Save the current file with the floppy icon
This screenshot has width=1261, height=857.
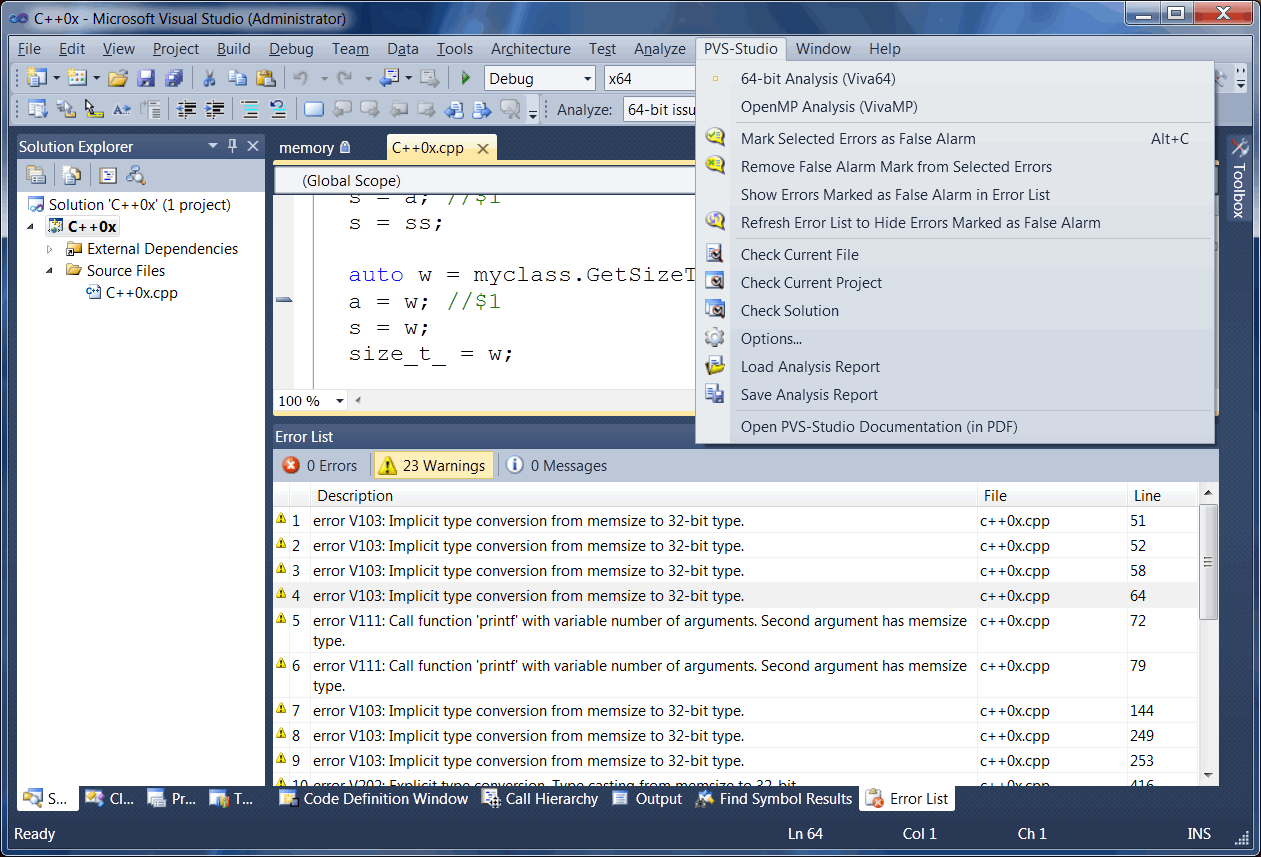(146, 78)
